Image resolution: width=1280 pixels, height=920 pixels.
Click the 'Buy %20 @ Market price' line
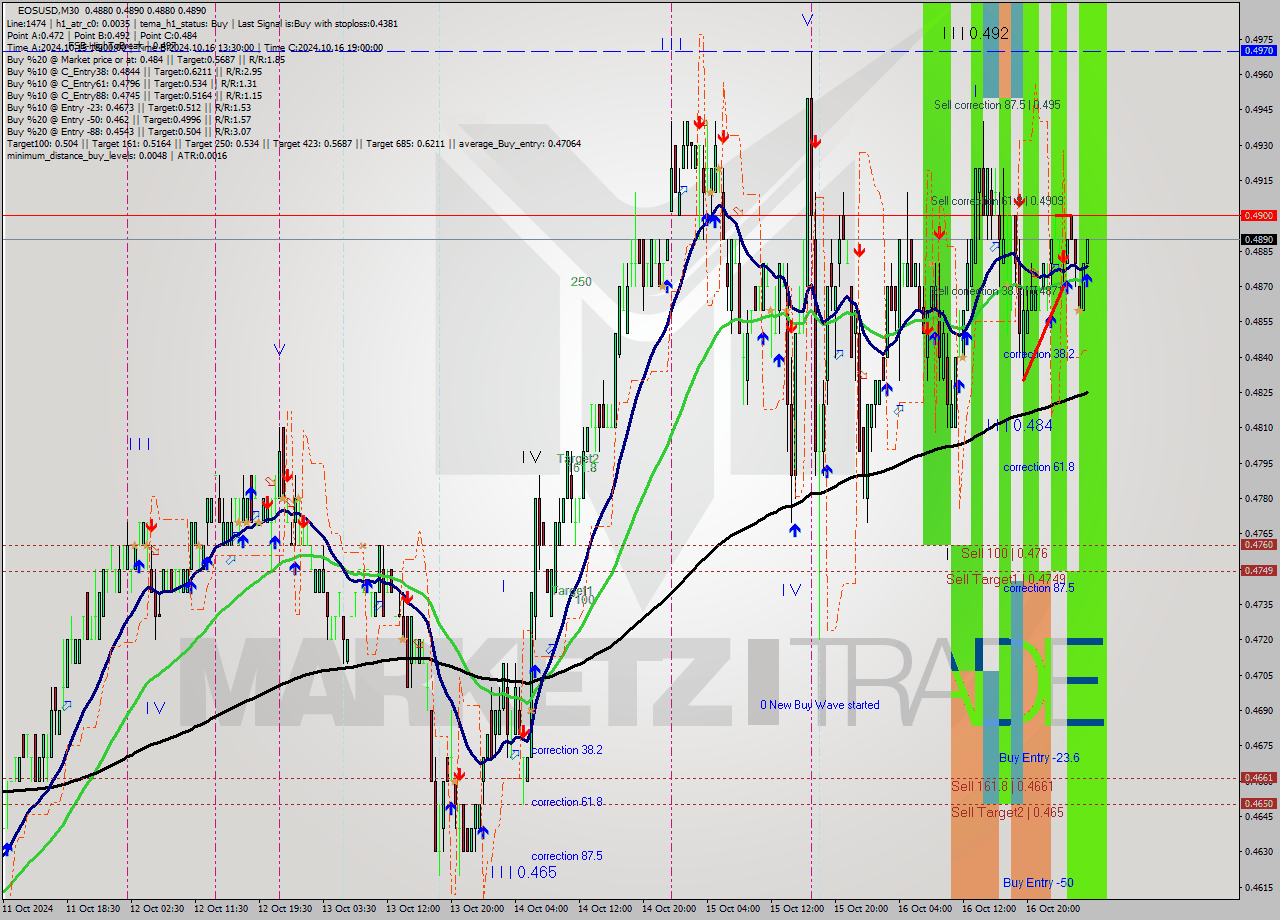click(x=146, y=60)
